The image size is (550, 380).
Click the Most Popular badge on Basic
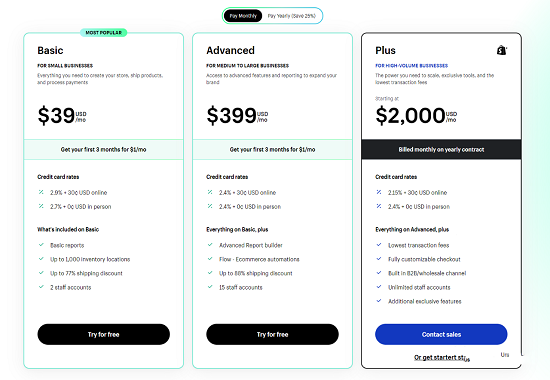(x=103, y=33)
